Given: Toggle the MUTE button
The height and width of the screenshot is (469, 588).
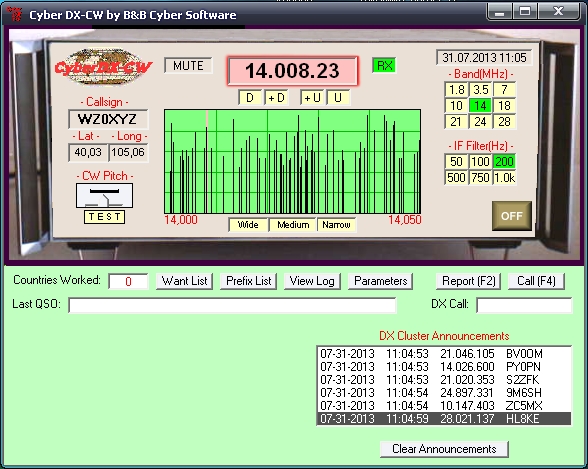Looking at the screenshot, I should click(188, 66).
